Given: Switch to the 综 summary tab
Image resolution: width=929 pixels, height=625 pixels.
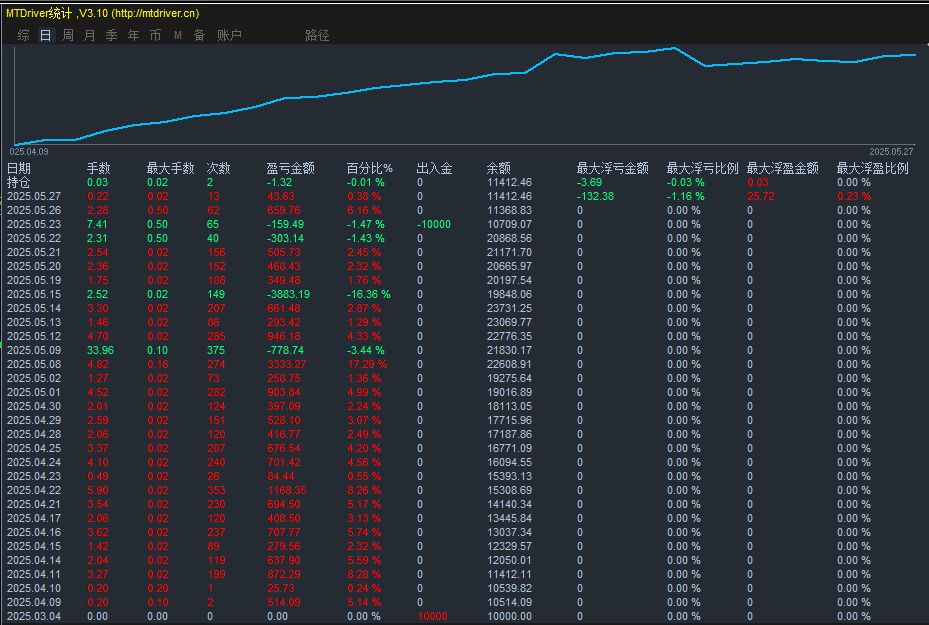Looking at the screenshot, I should coord(23,35).
